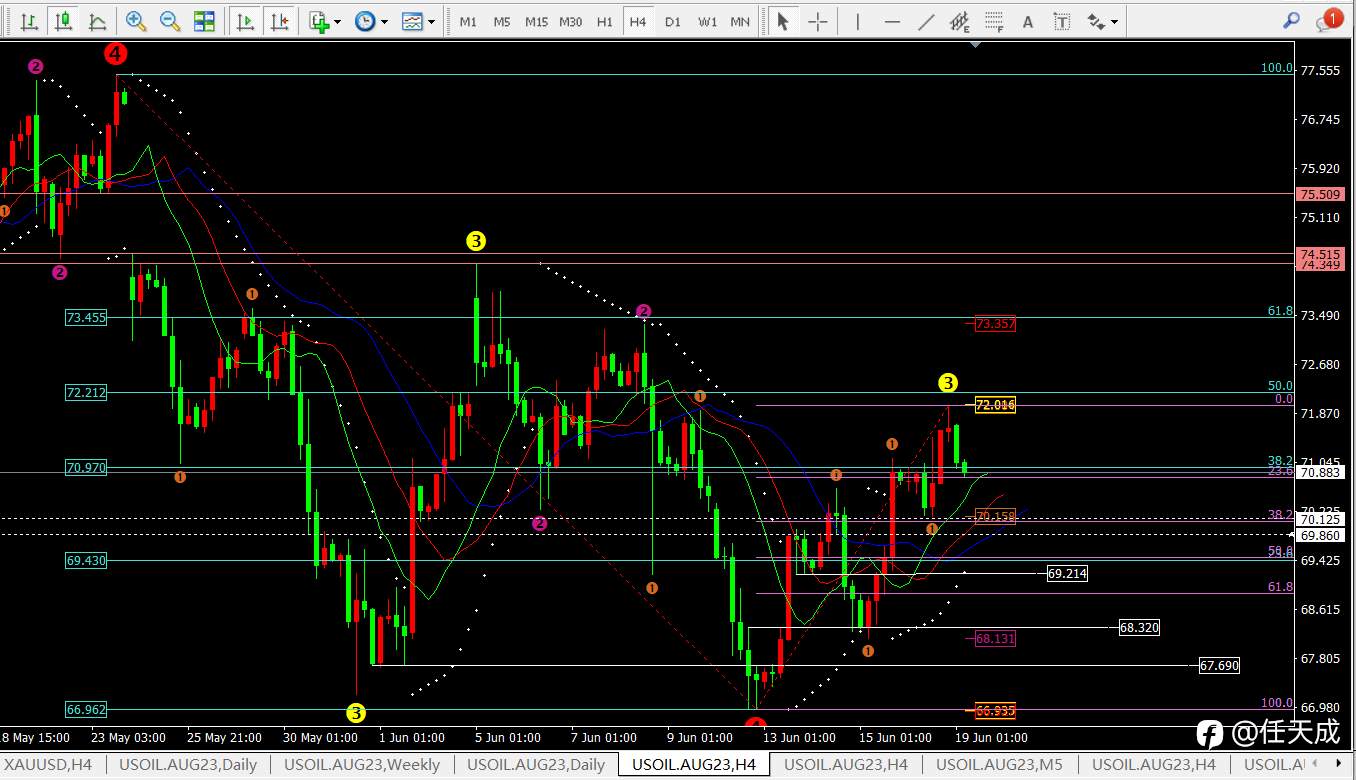The image size is (1356, 780).
Task: Click the 73.455 Fibonacci level label
Action: (86, 318)
